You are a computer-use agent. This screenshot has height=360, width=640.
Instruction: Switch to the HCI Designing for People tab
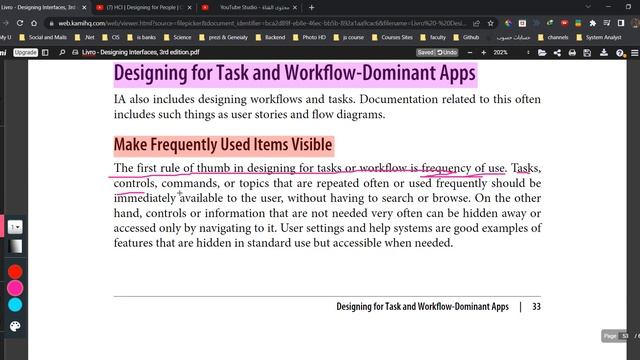[143, 7]
